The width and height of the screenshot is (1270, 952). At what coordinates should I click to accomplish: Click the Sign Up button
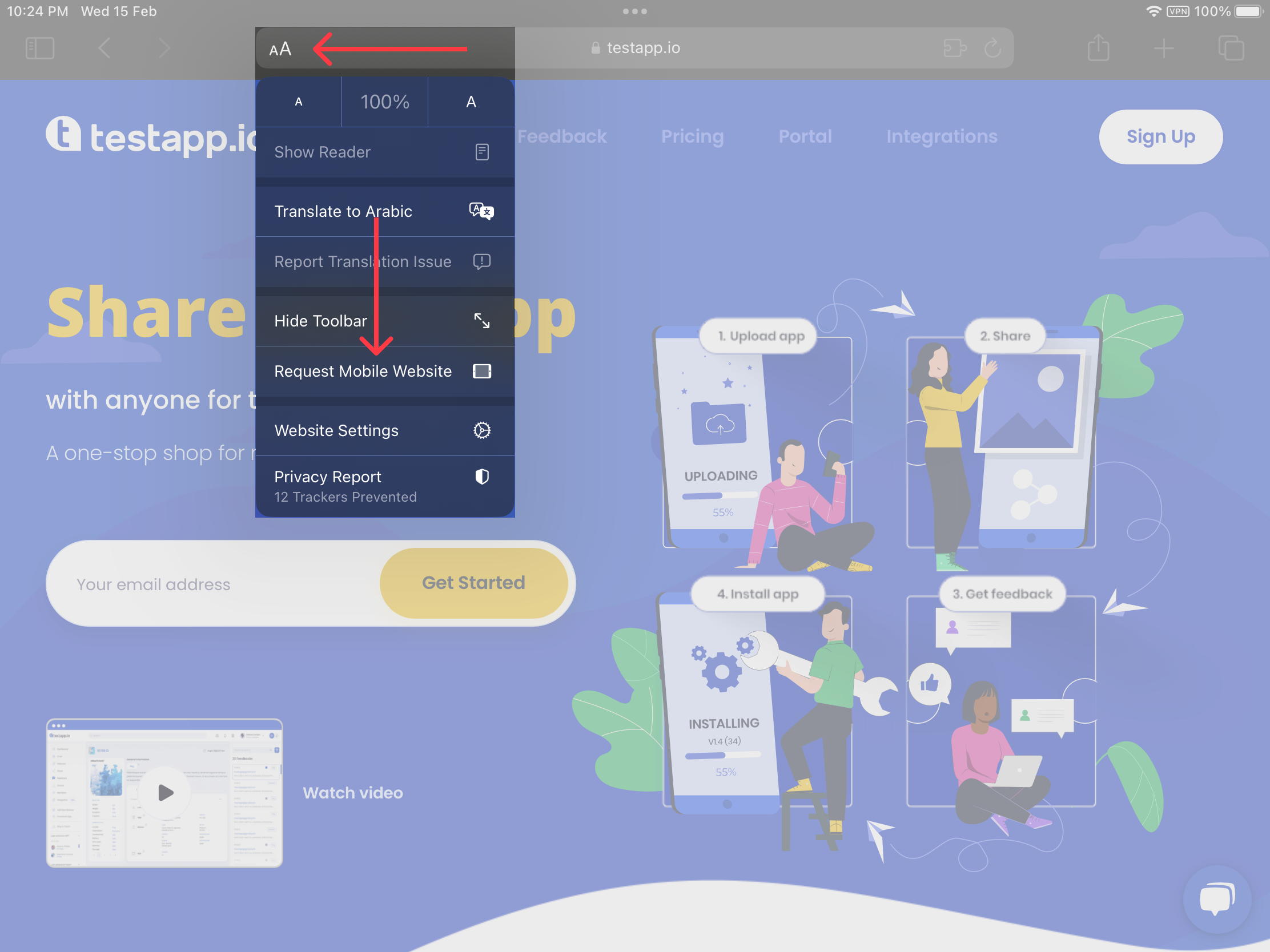1160,136
